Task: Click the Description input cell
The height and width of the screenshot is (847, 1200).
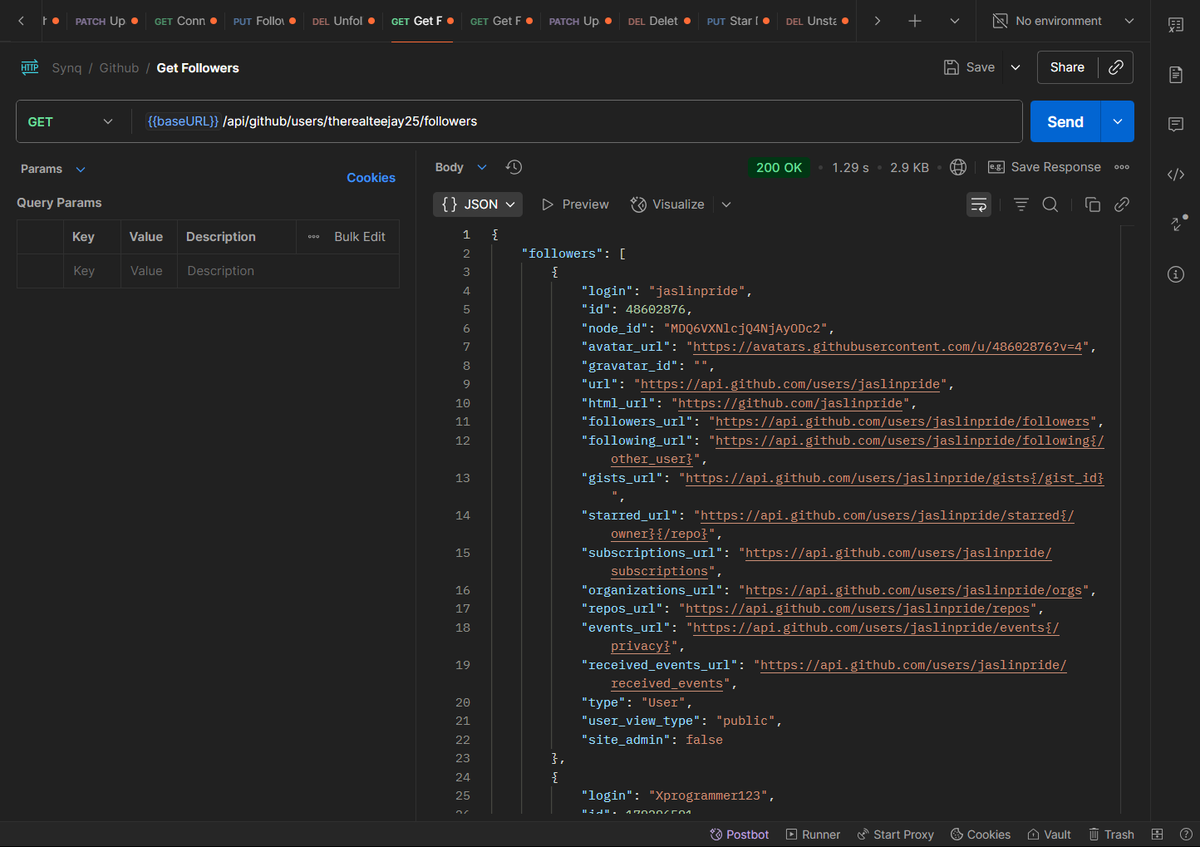Action: pos(288,271)
